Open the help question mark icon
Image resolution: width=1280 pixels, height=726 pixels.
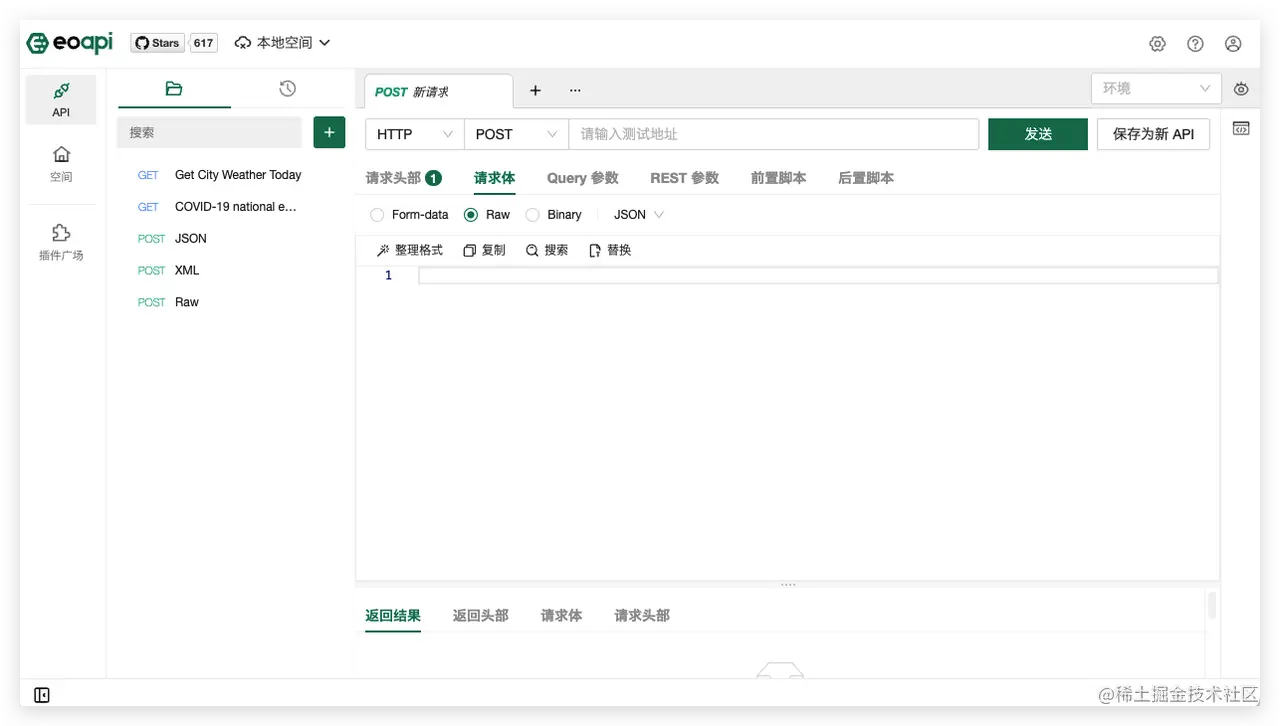[1195, 44]
